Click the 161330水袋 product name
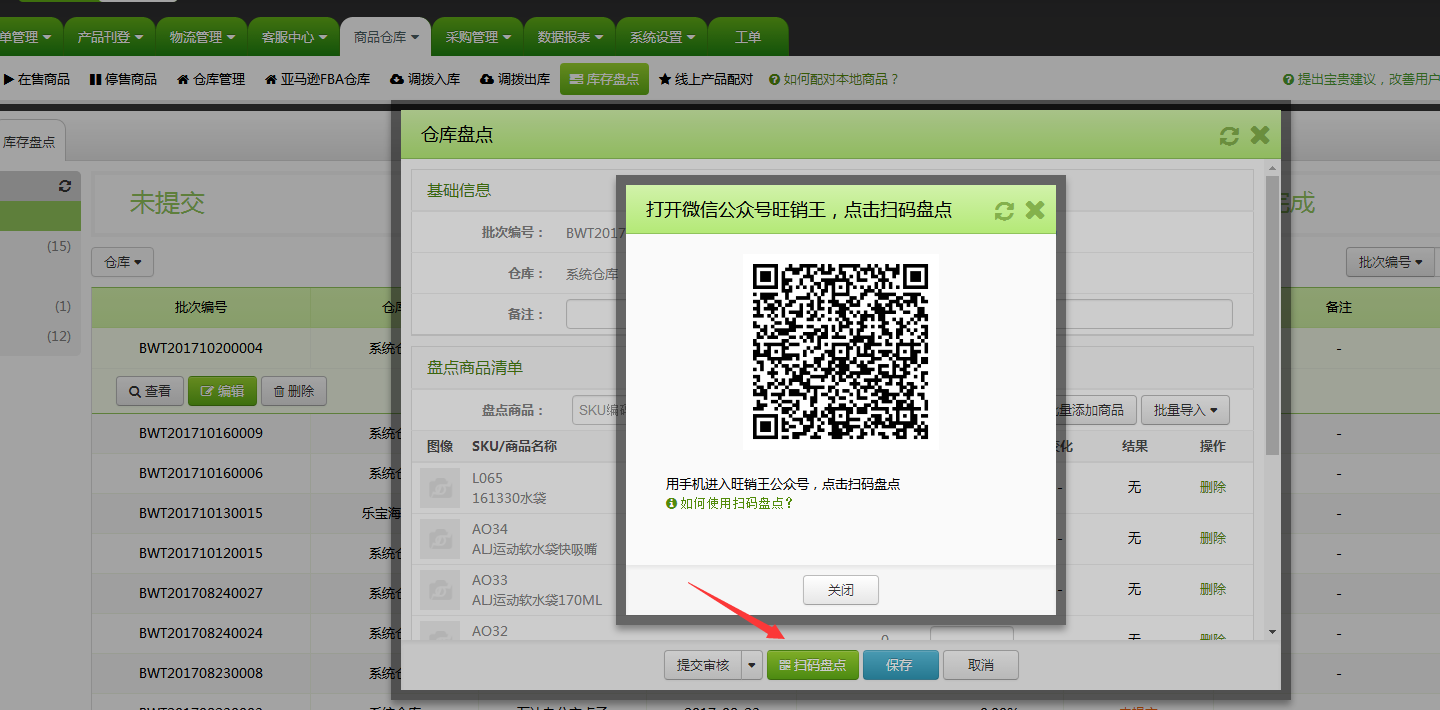 click(509, 498)
